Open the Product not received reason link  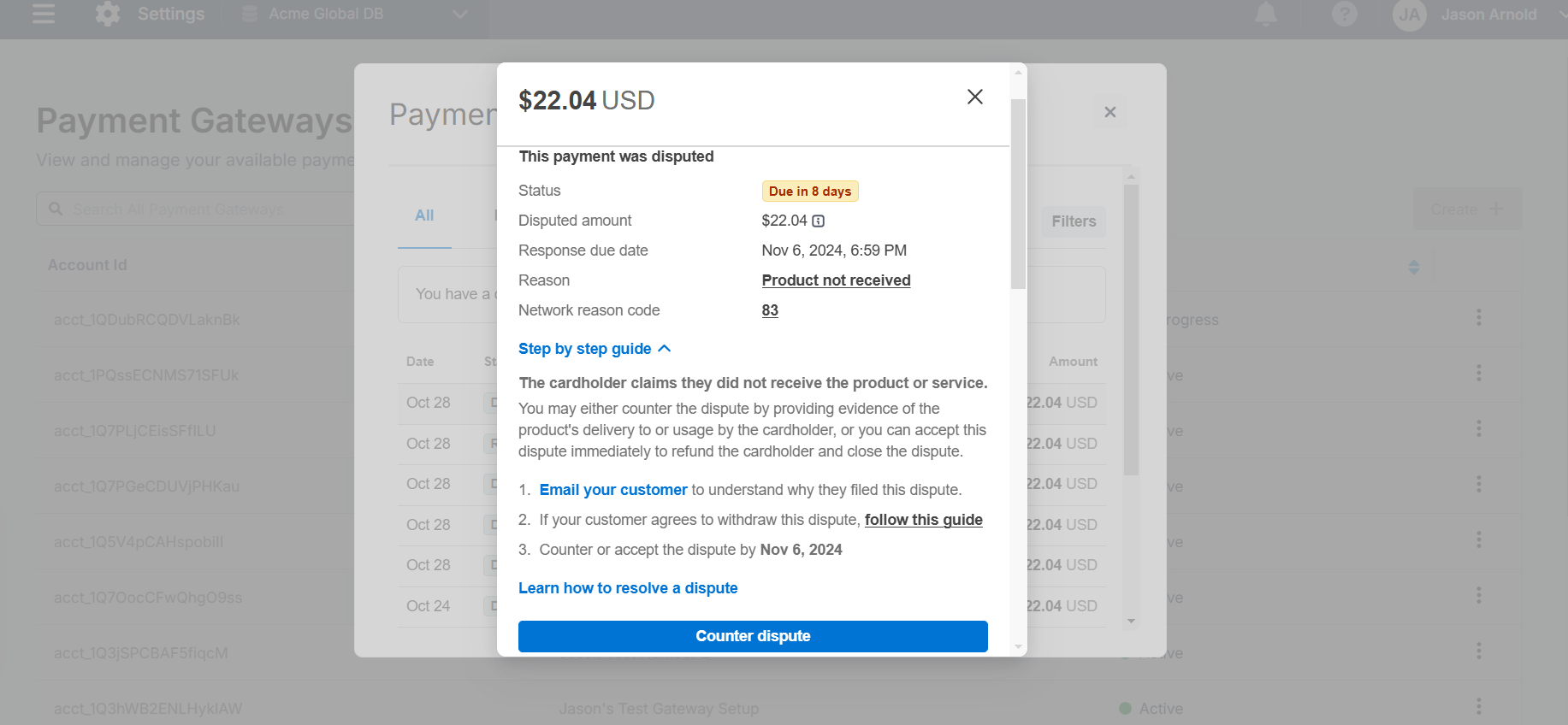point(836,280)
